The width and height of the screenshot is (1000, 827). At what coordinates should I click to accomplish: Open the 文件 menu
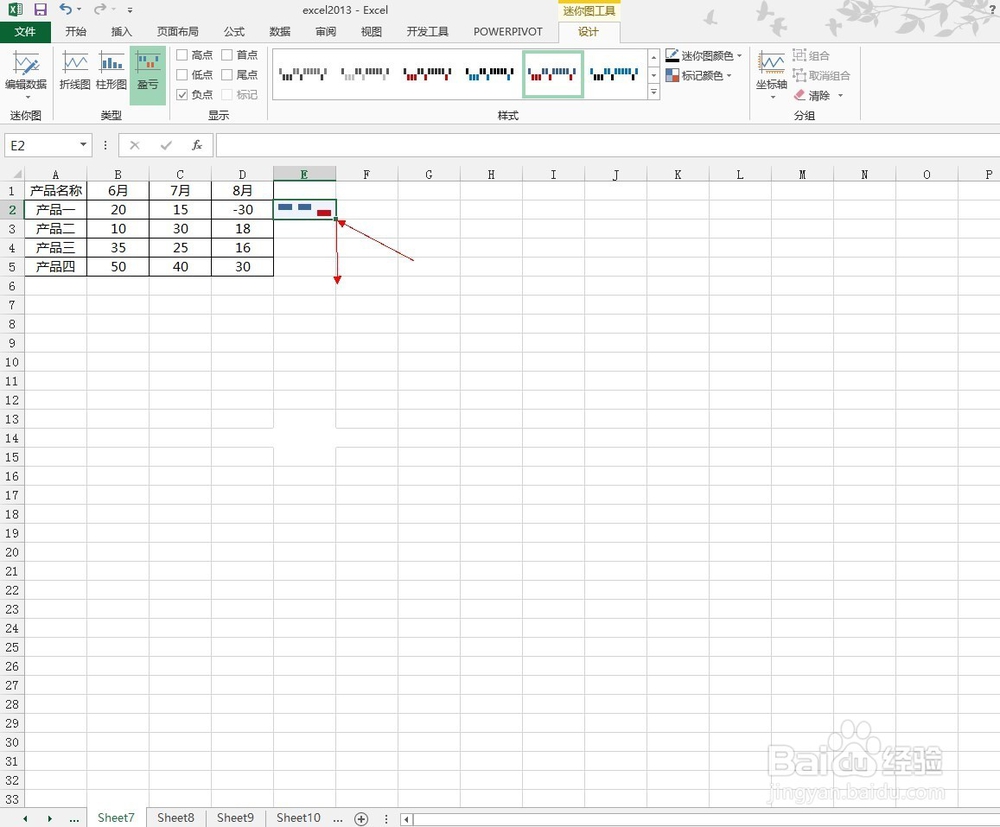26,31
